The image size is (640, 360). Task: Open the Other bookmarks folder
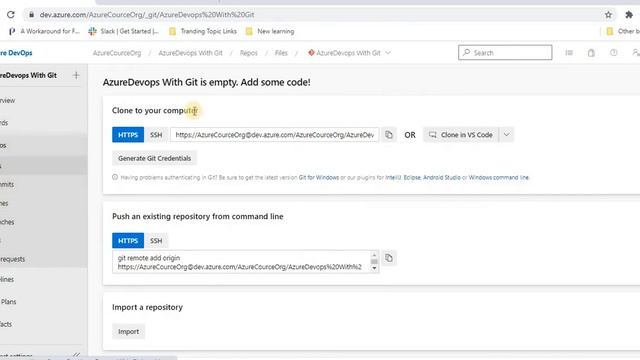point(623,31)
